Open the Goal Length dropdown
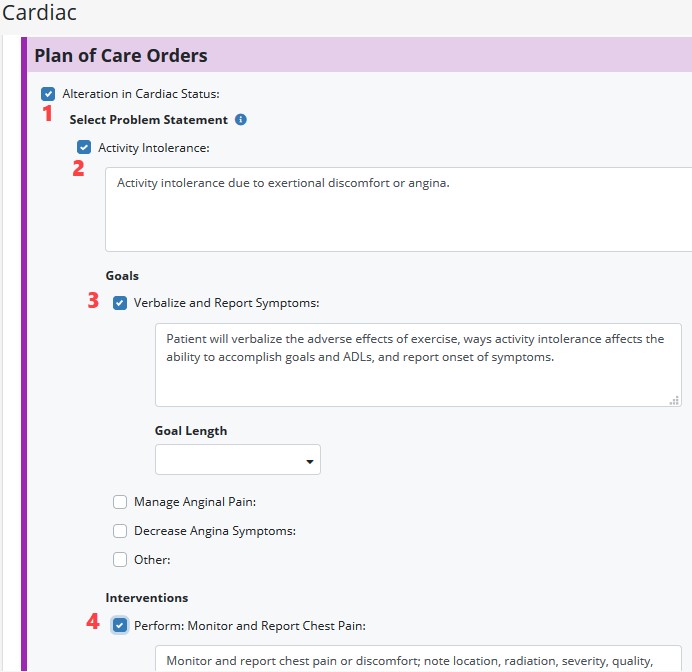Screen dimensions: 692x672 tap(237, 460)
